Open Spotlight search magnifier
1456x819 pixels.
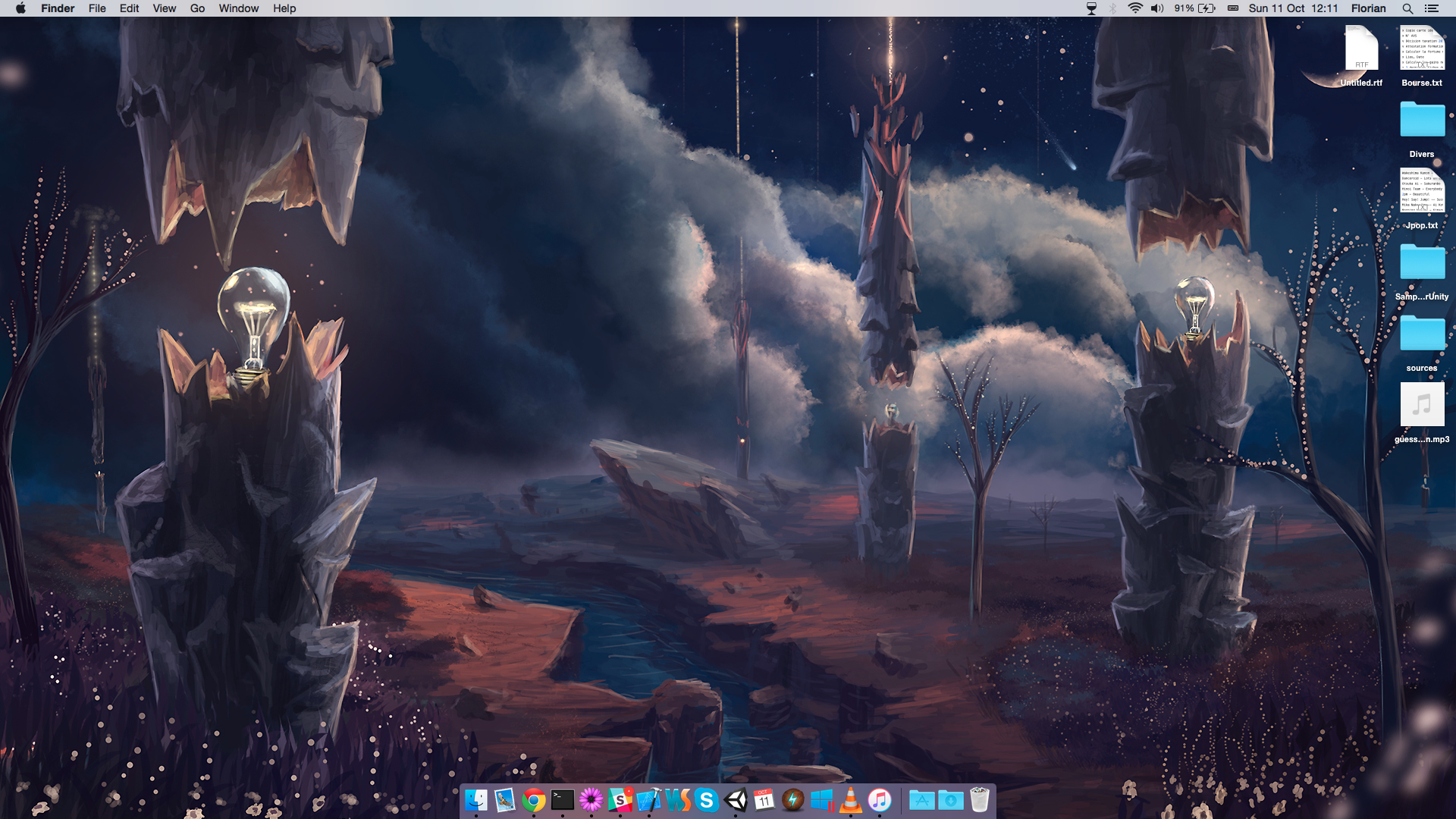click(x=1407, y=8)
